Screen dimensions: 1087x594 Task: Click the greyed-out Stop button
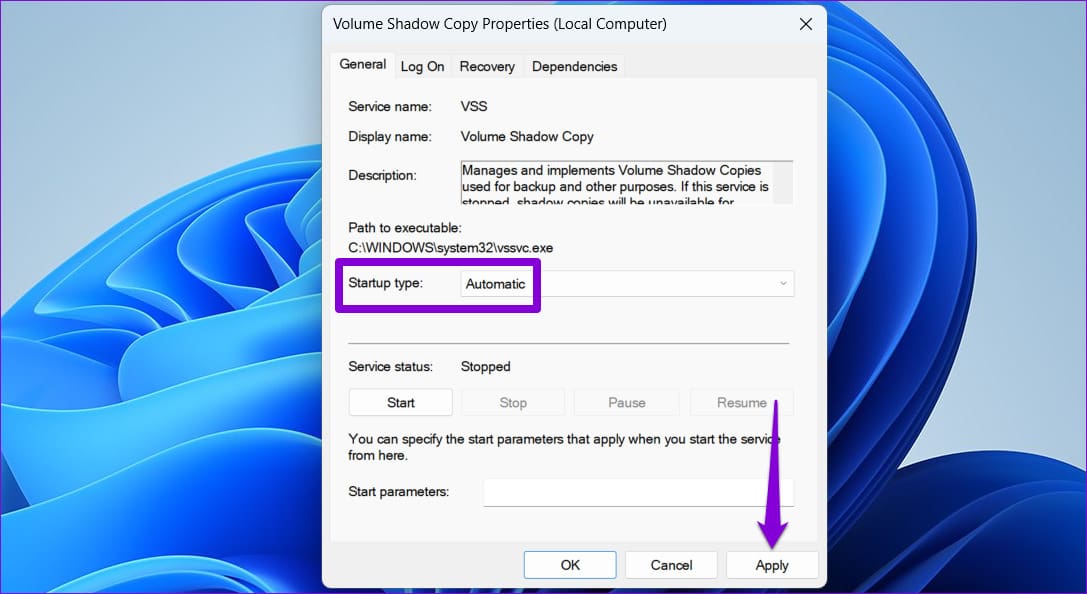click(513, 402)
